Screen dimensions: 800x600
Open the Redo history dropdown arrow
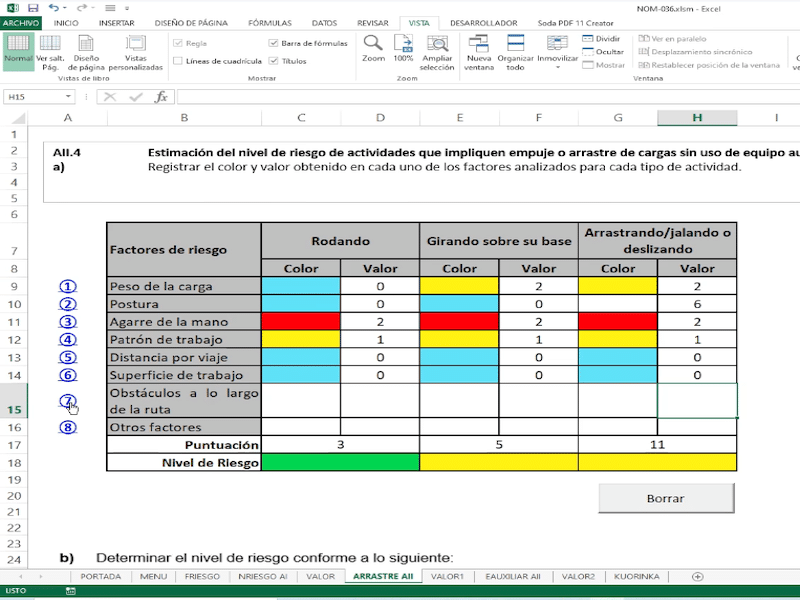92,8
